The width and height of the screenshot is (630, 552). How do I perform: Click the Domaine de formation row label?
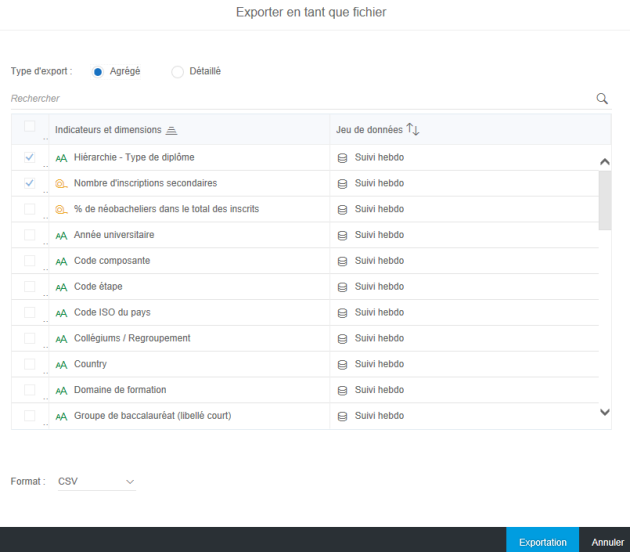120,390
